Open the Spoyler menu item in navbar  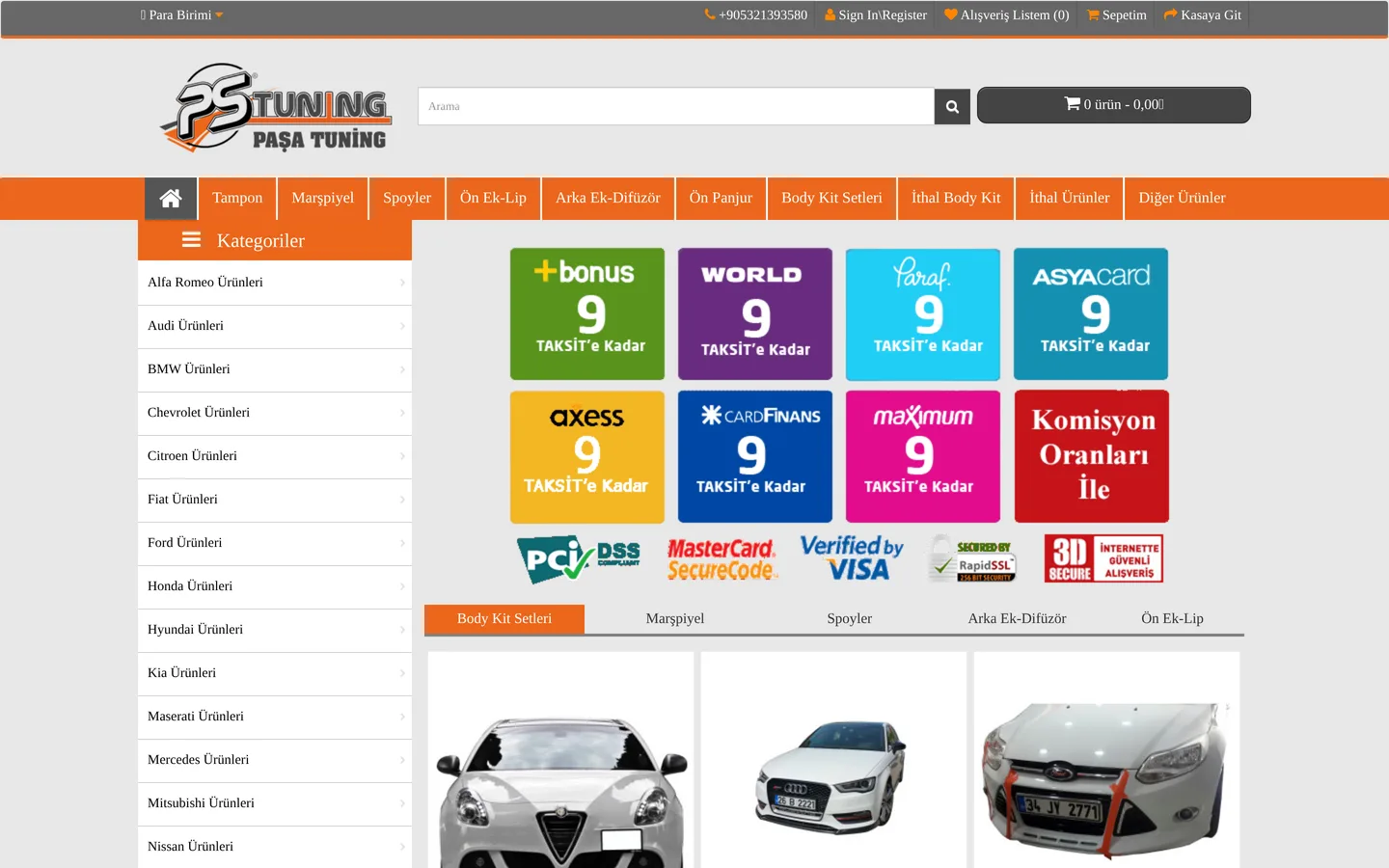pyautogui.click(x=407, y=198)
